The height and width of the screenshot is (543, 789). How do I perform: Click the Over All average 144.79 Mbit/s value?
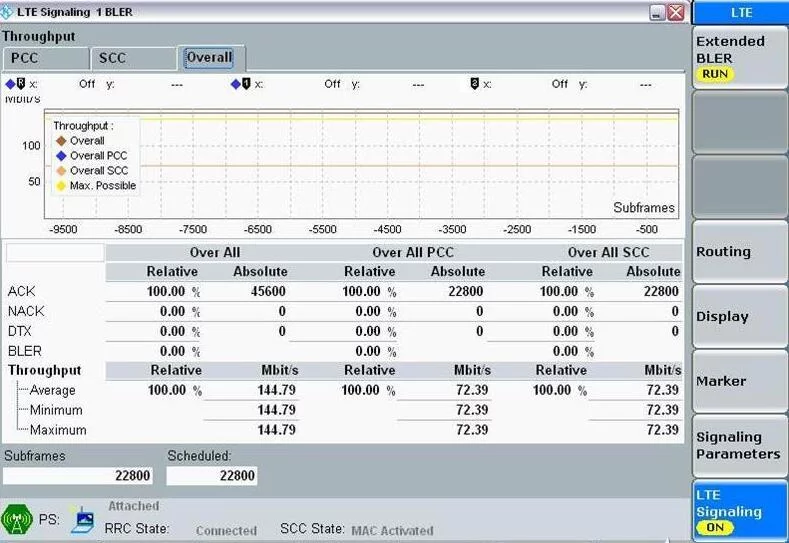[x=277, y=390]
